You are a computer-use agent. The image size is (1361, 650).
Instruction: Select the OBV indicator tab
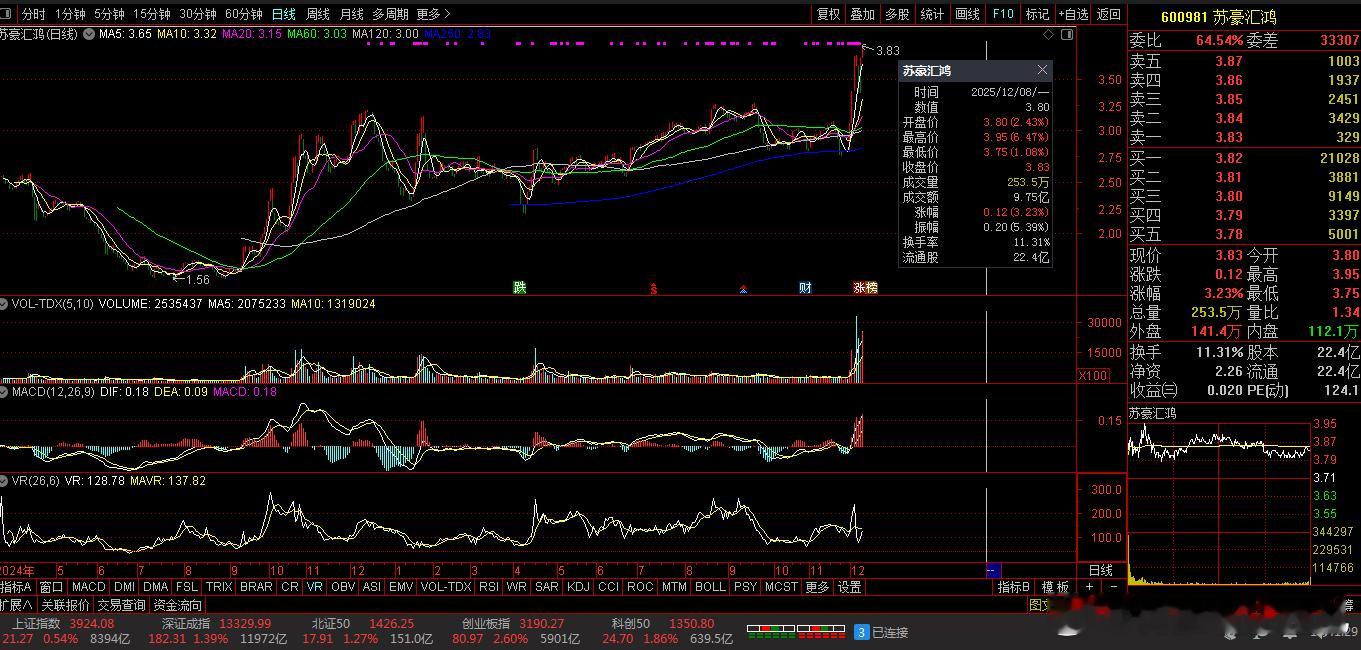coord(343,587)
